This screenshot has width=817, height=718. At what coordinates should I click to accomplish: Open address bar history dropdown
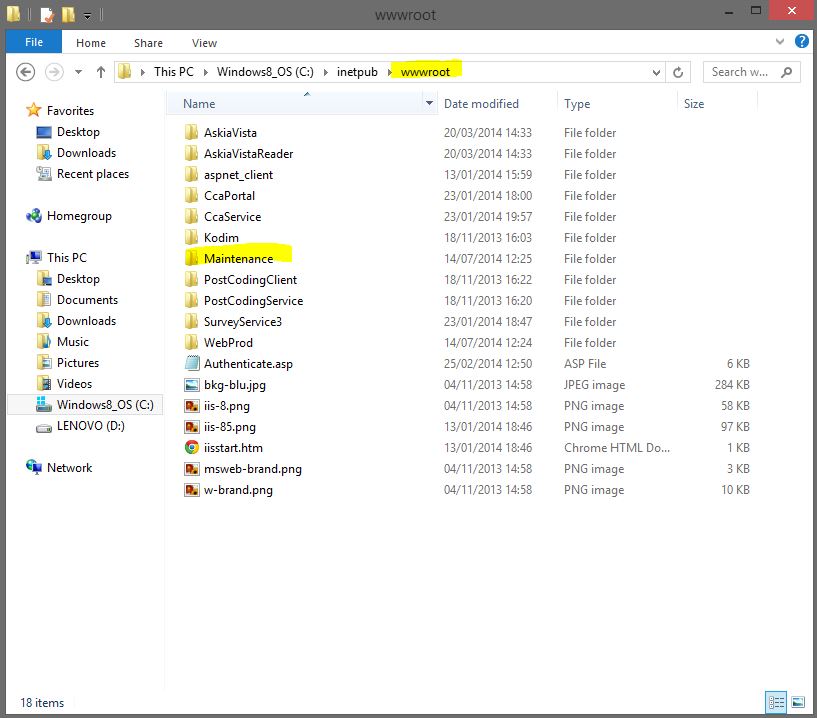657,72
